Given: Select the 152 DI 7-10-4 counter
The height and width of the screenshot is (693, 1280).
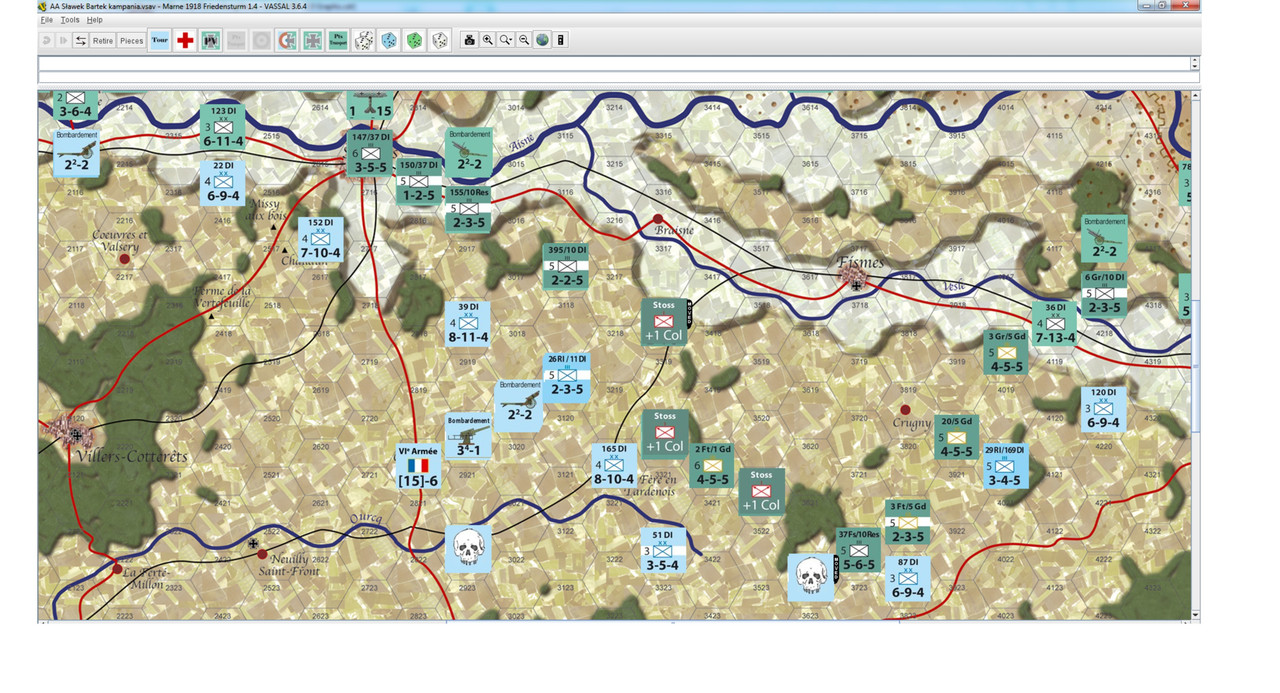Looking at the screenshot, I should coord(321,239).
